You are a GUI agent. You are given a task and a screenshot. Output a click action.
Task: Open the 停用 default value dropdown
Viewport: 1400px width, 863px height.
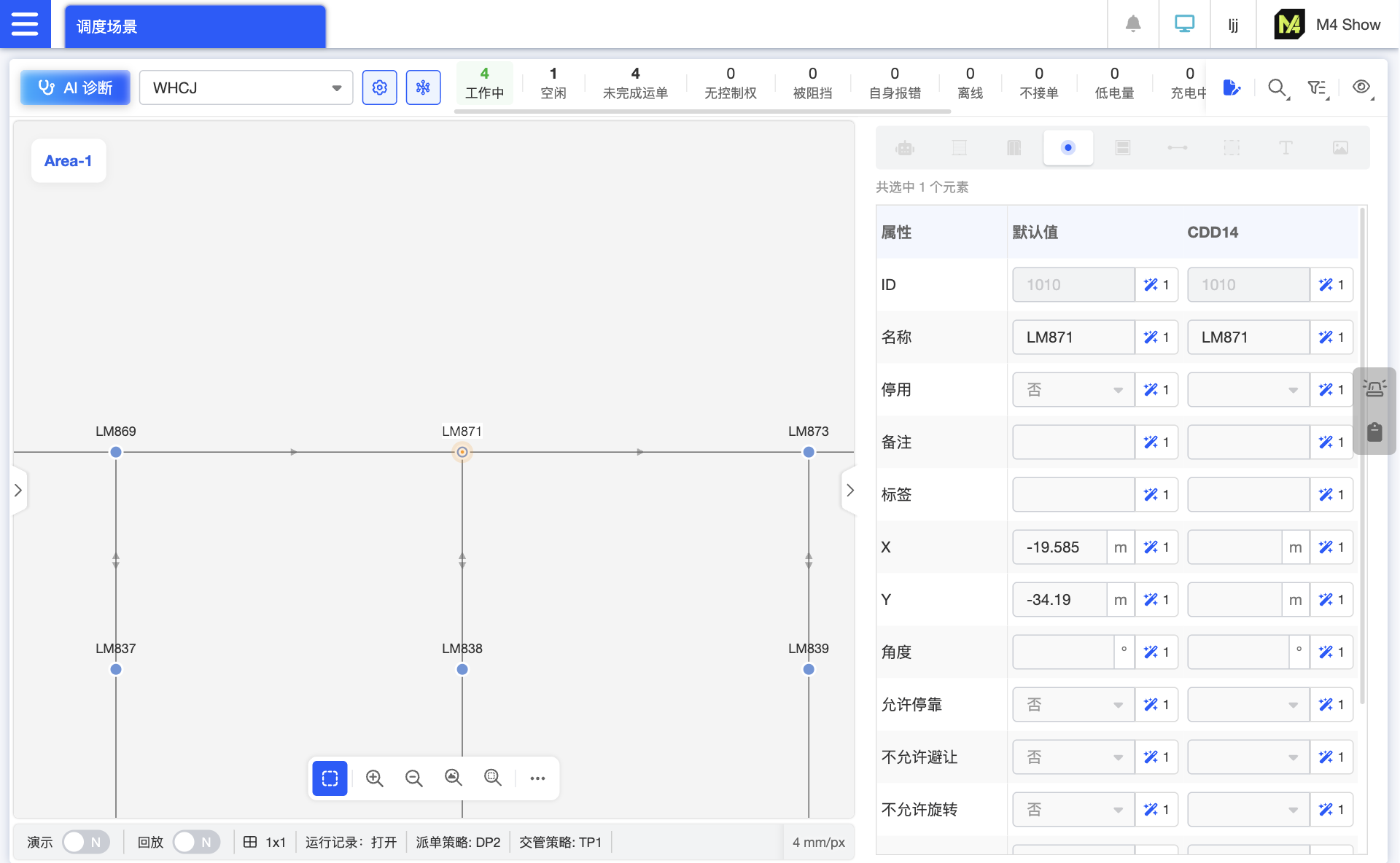click(x=1073, y=389)
